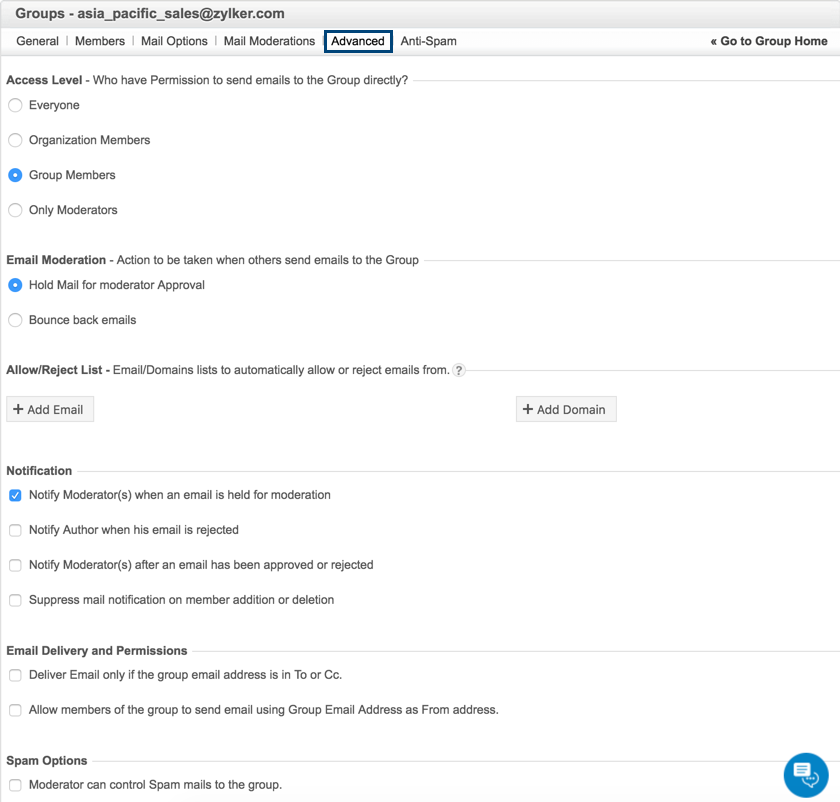Open the General tab
The image size is (840, 802).
(38, 41)
